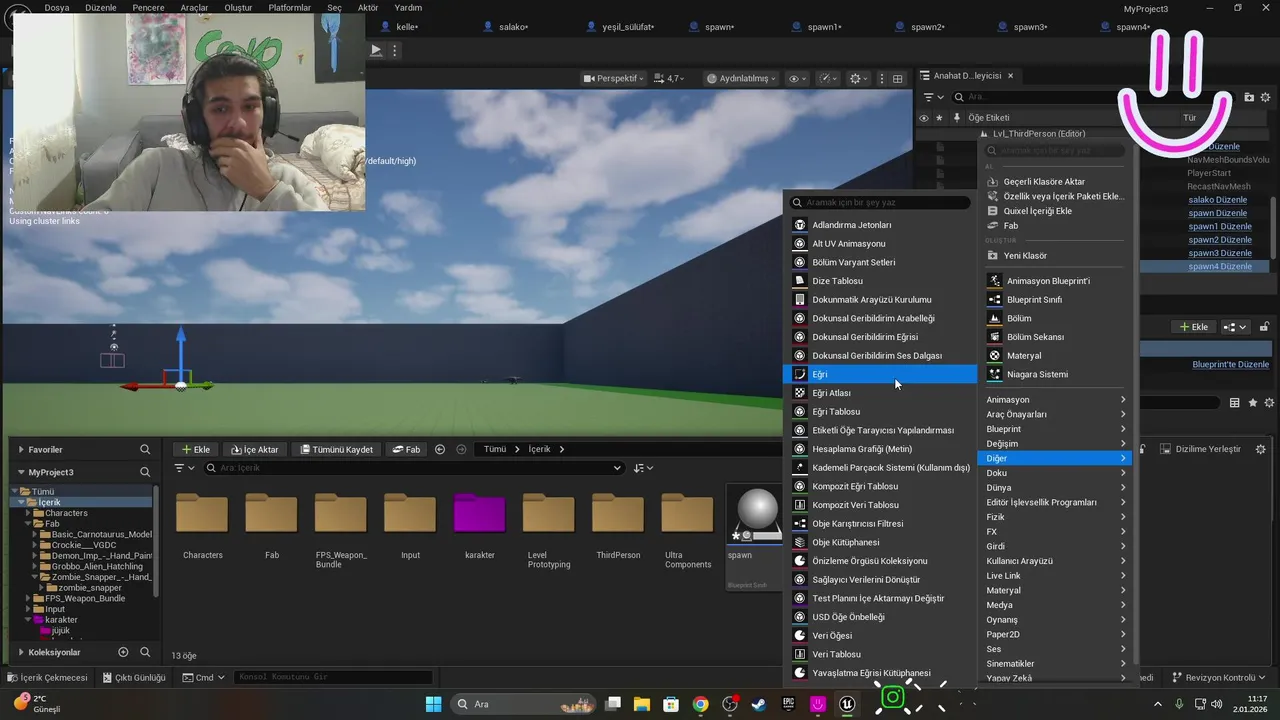Click the Bölüm Sekansı icon
The height and width of the screenshot is (720, 1280).
tap(994, 337)
